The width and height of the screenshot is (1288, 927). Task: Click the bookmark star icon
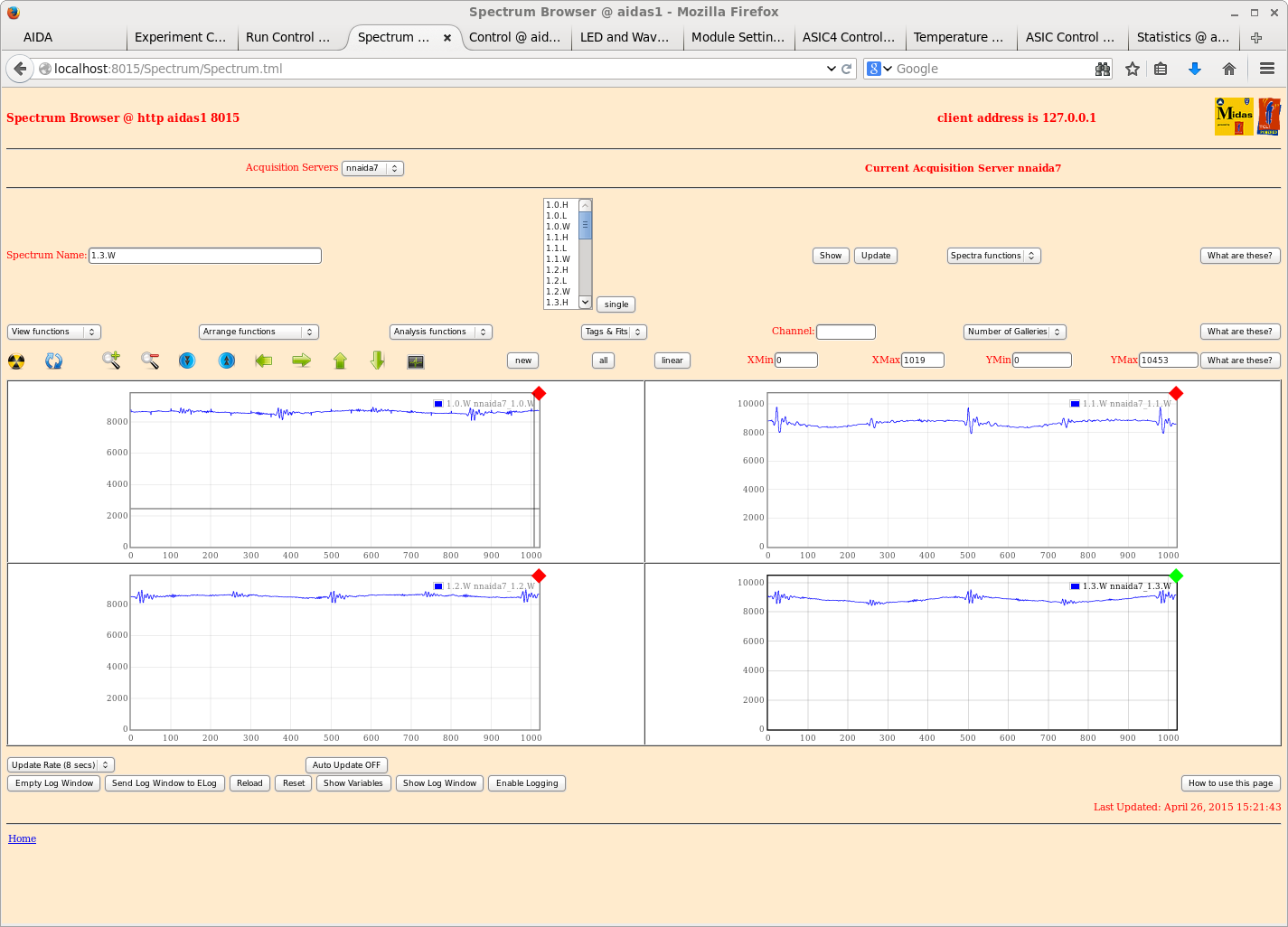tap(1133, 69)
